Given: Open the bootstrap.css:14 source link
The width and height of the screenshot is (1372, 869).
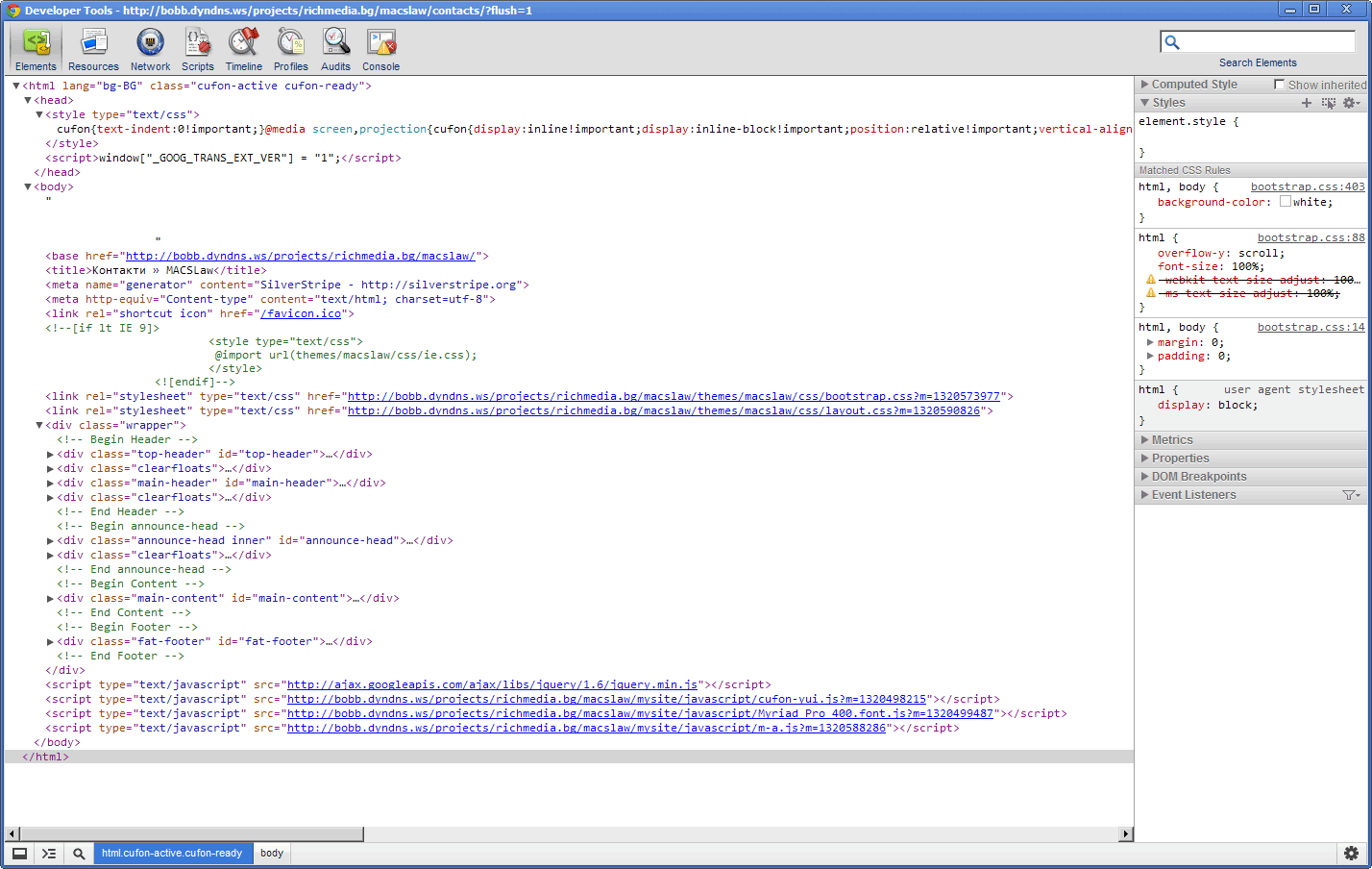Looking at the screenshot, I should click(x=1311, y=327).
